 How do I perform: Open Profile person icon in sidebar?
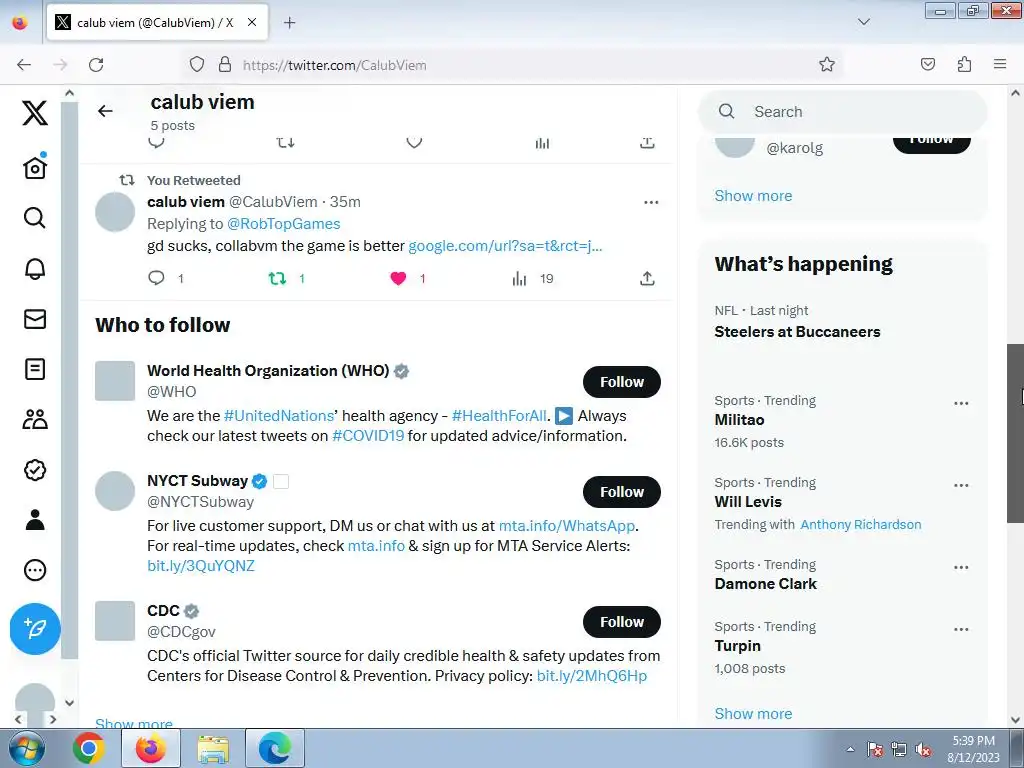click(35, 520)
